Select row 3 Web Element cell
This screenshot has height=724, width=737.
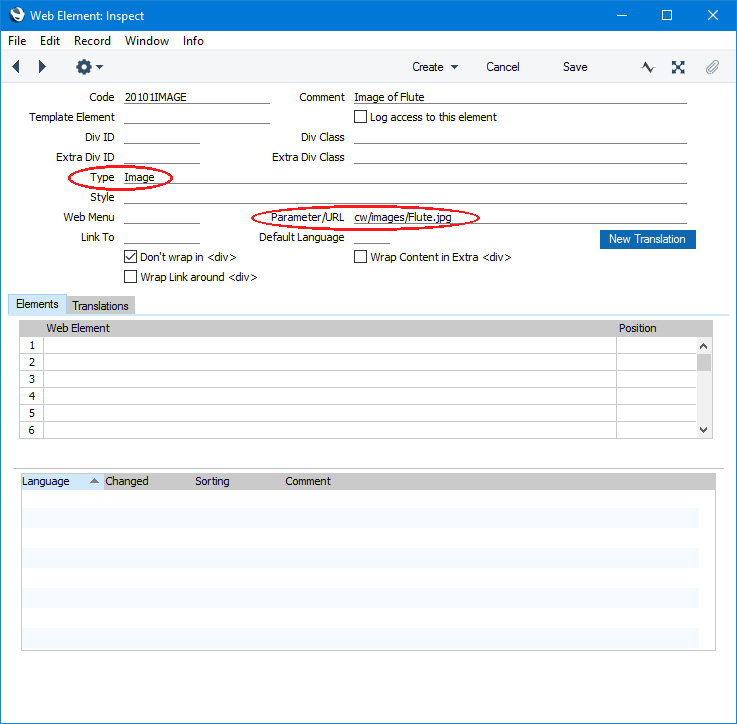[x=329, y=379]
